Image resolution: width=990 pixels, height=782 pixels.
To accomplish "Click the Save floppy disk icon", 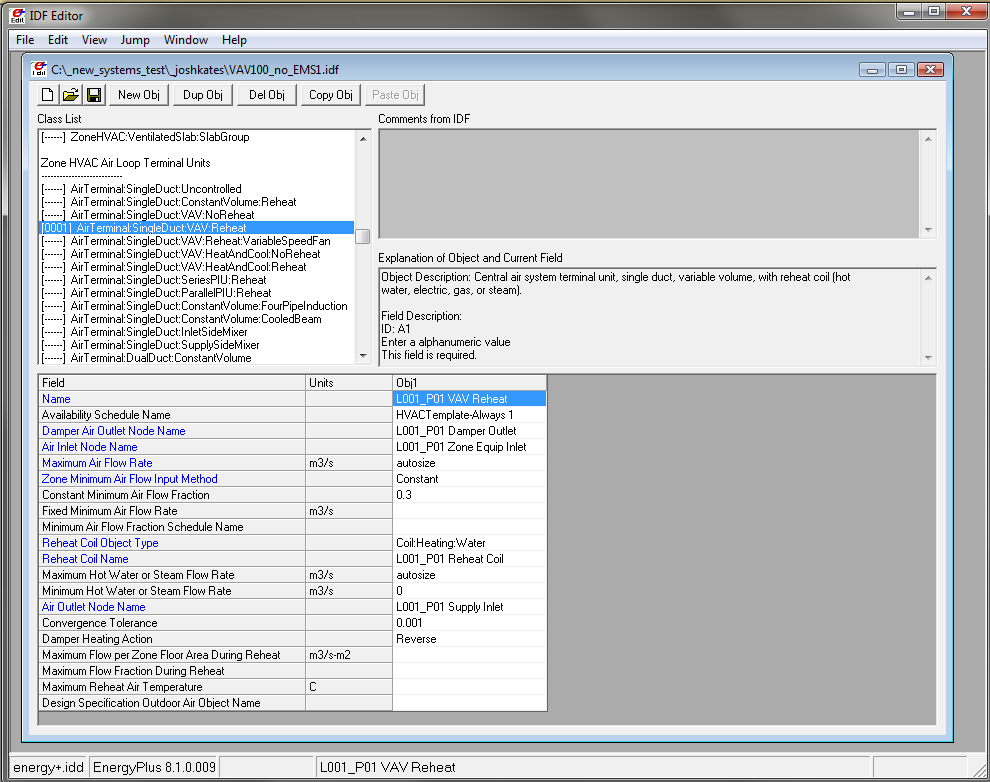I will [94, 95].
